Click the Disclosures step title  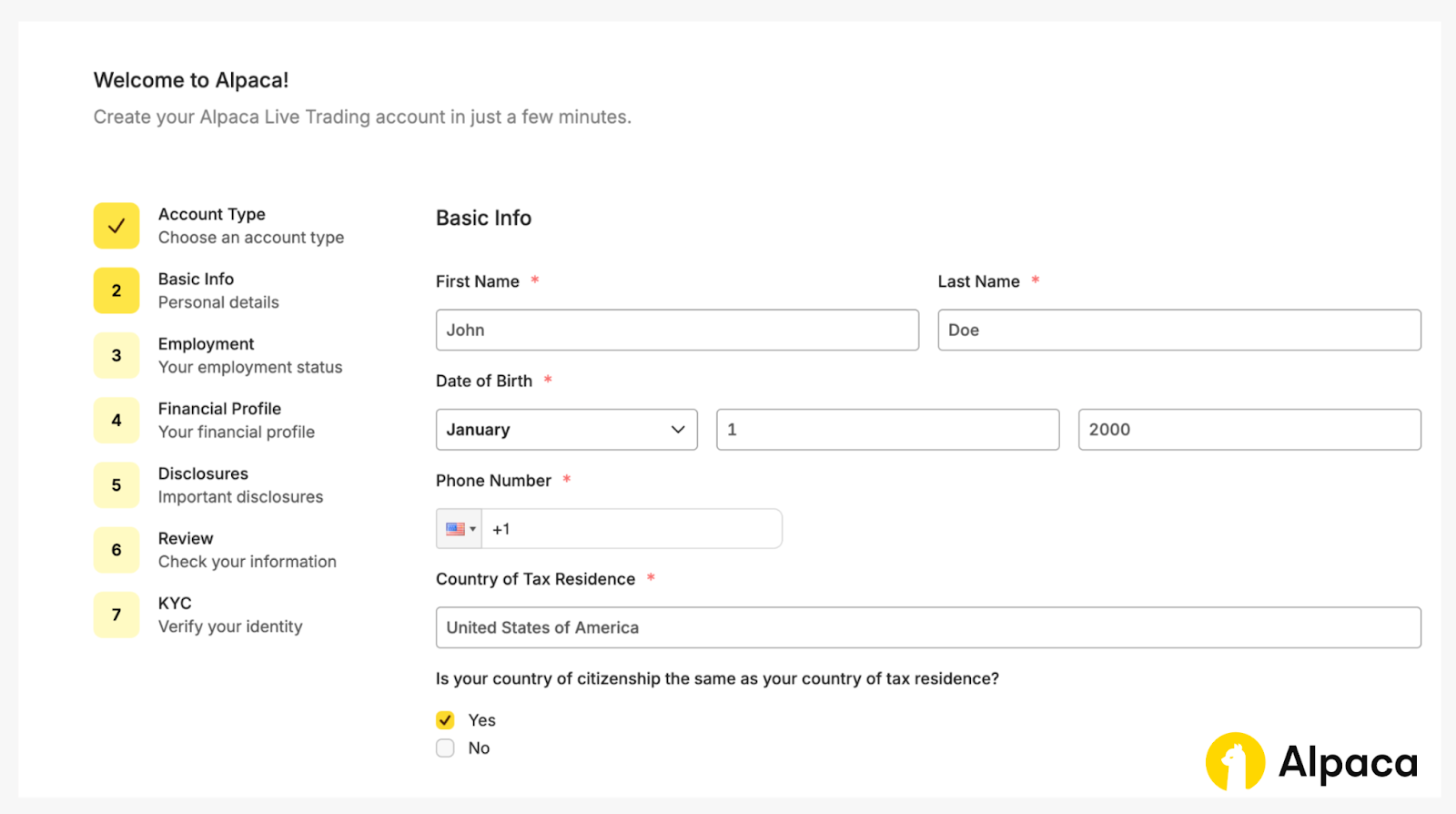click(x=203, y=473)
